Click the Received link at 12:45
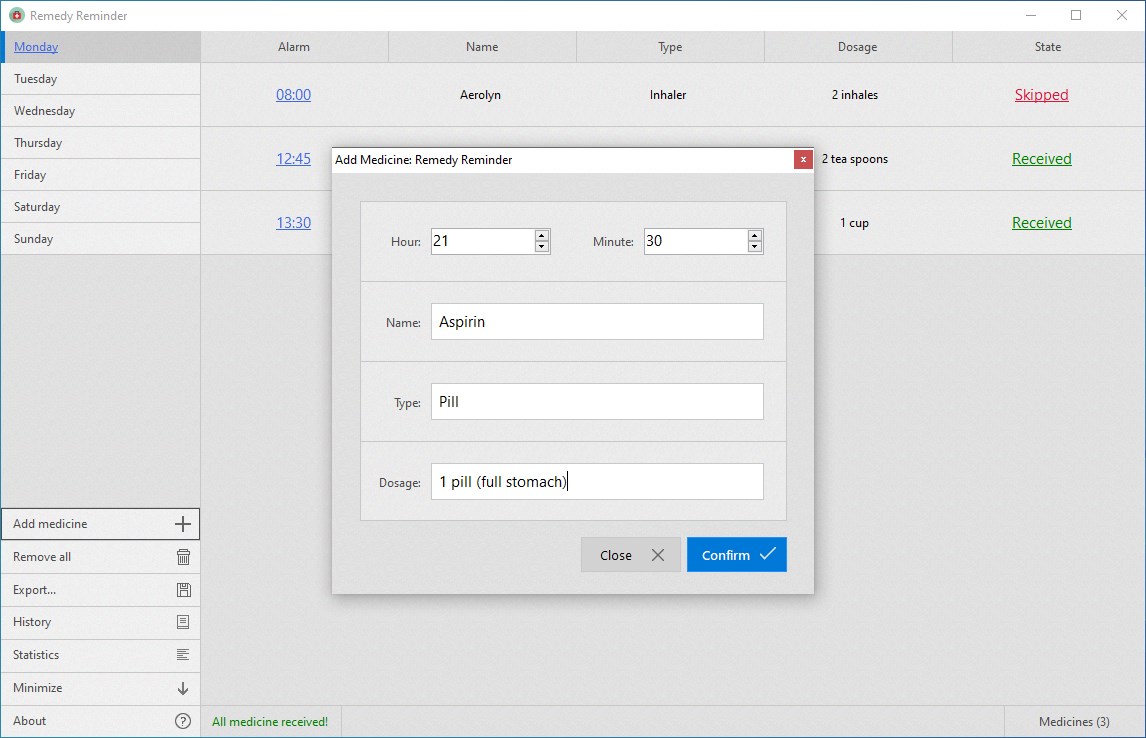Viewport: 1146px width, 738px height. (x=1041, y=158)
